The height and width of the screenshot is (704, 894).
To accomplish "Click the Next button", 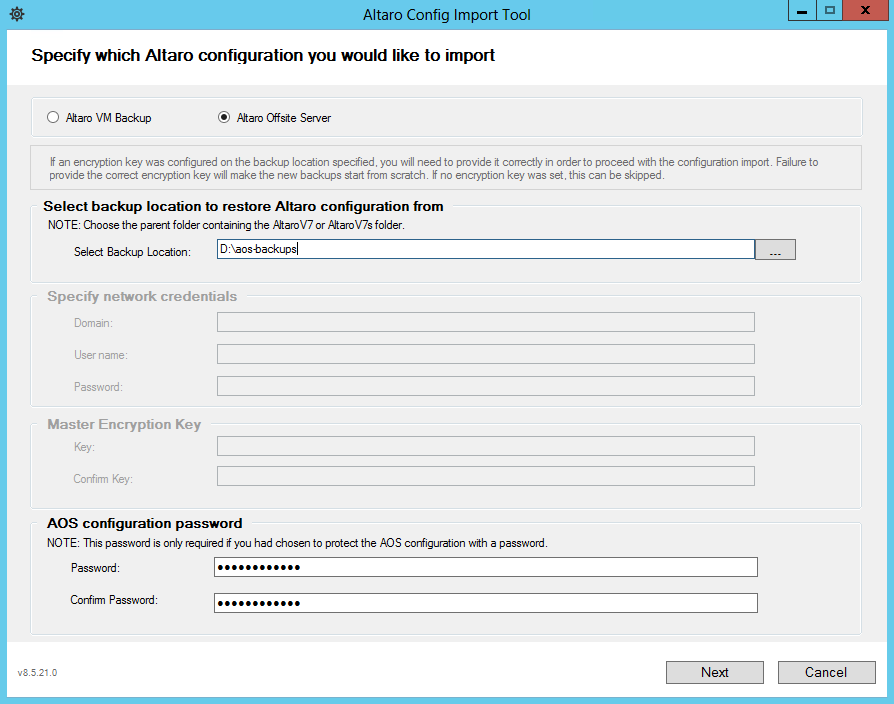I will pos(714,672).
